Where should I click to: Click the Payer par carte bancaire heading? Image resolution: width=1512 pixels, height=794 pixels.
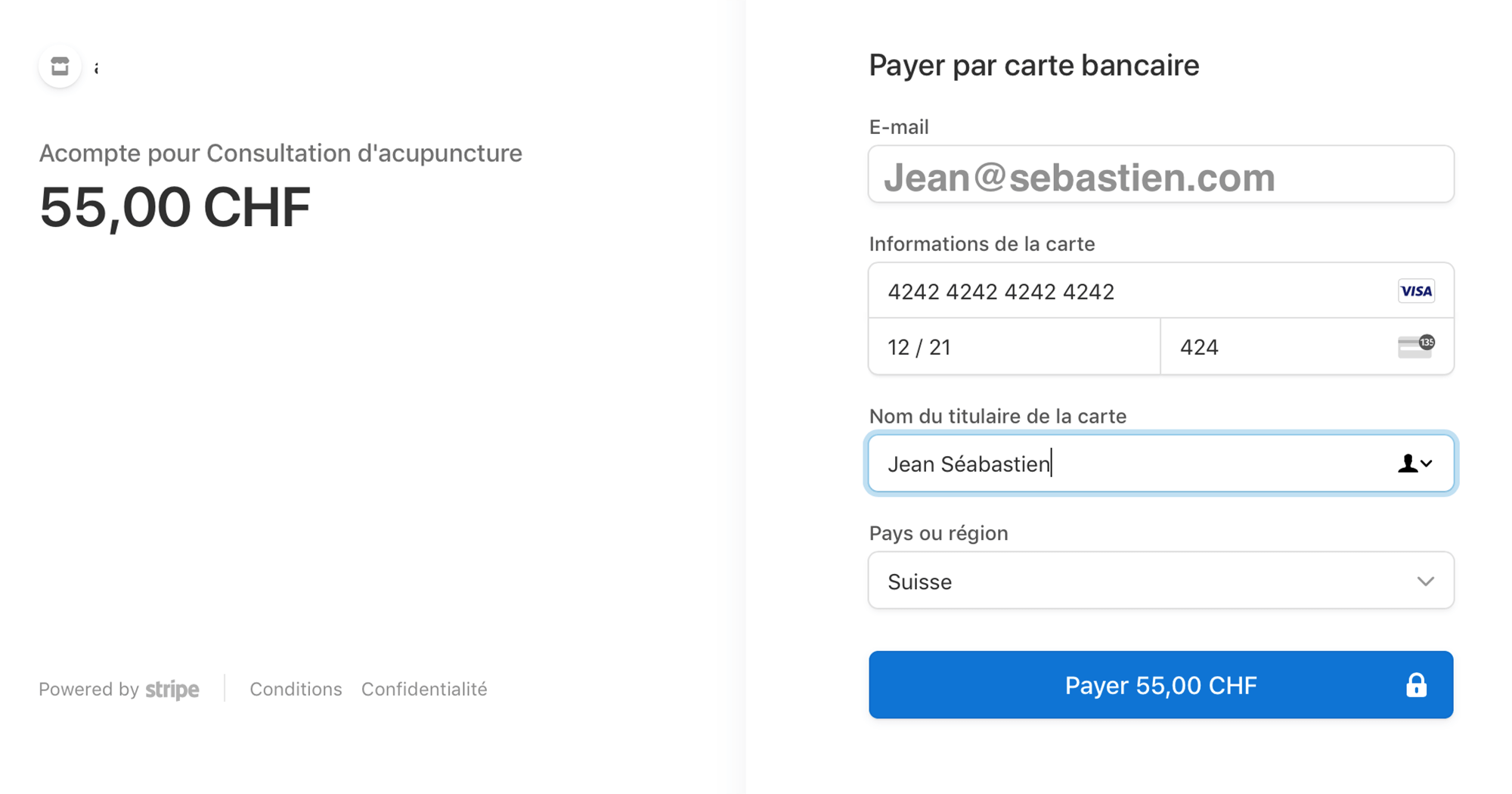[x=1033, y=66]
